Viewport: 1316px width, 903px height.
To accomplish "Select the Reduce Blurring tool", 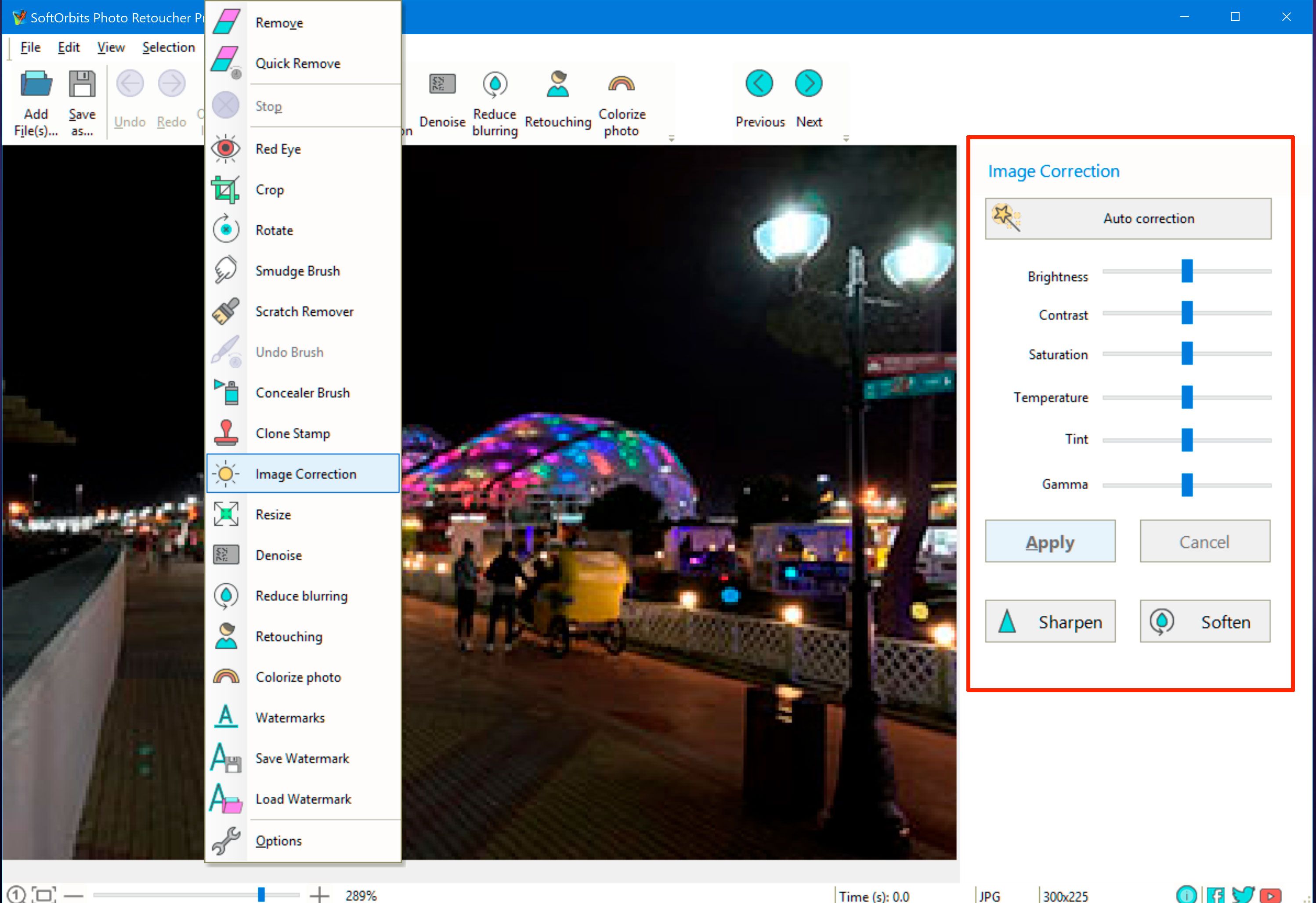I will (x=300, y=596).
